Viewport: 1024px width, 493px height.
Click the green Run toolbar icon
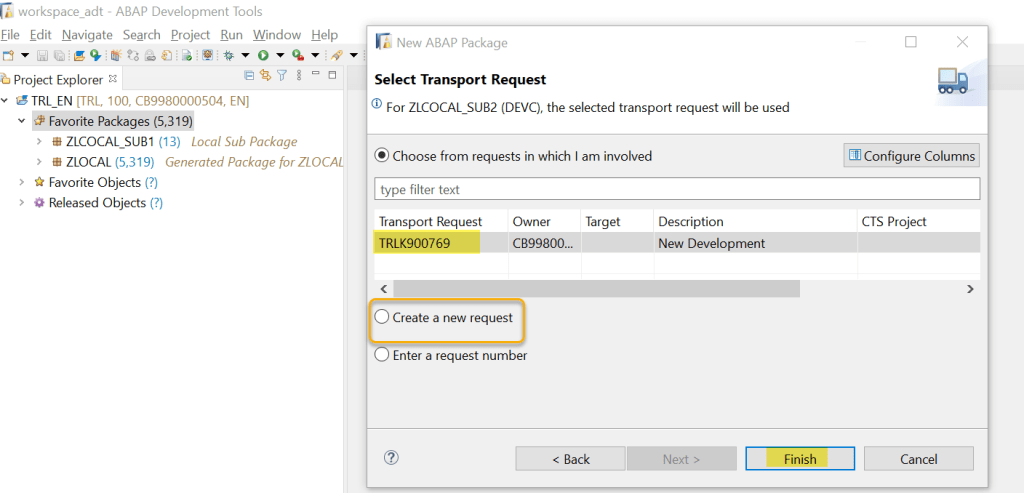tap(263, 55)
